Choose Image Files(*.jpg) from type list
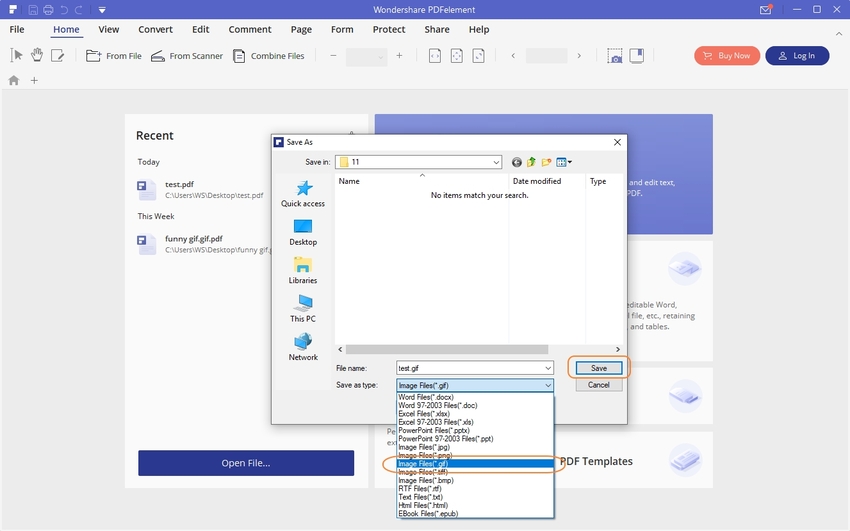The height and width of the screenshot is (531, 850). pos(475,447)
